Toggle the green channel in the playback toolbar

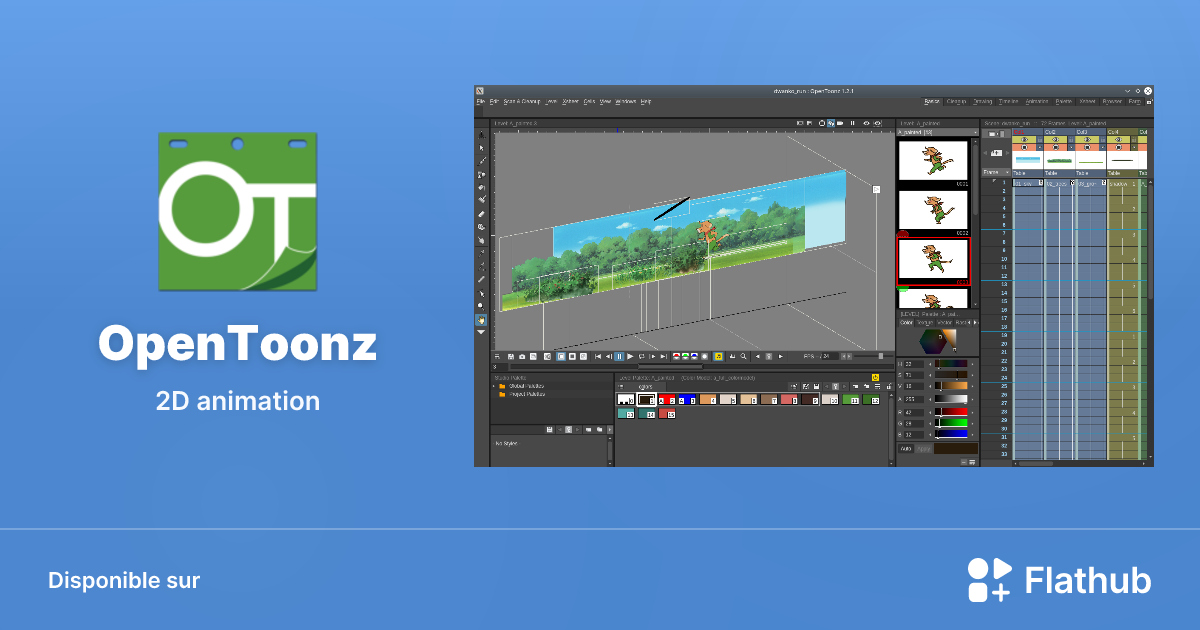pyautogui.click(x=685, y=355)
